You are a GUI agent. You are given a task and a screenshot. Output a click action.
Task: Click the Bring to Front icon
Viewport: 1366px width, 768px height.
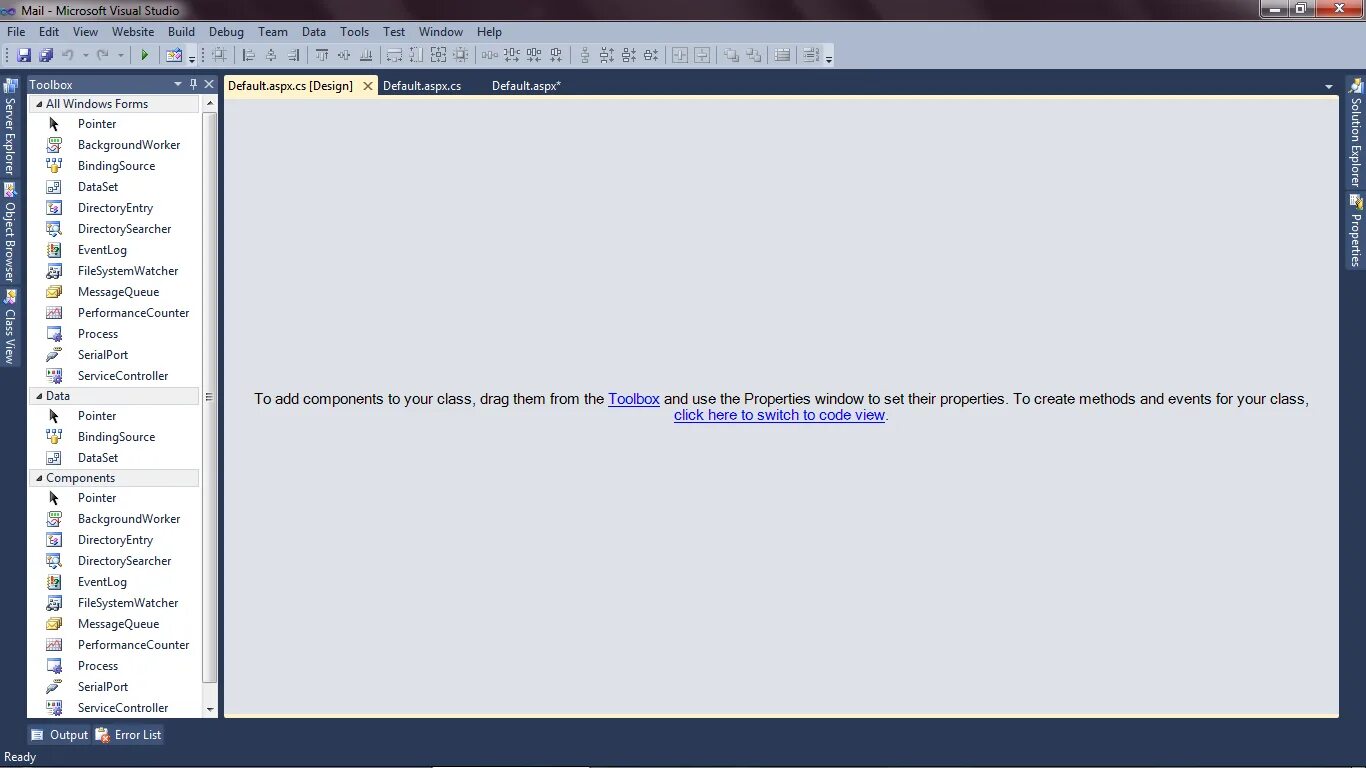pos(731,55)
